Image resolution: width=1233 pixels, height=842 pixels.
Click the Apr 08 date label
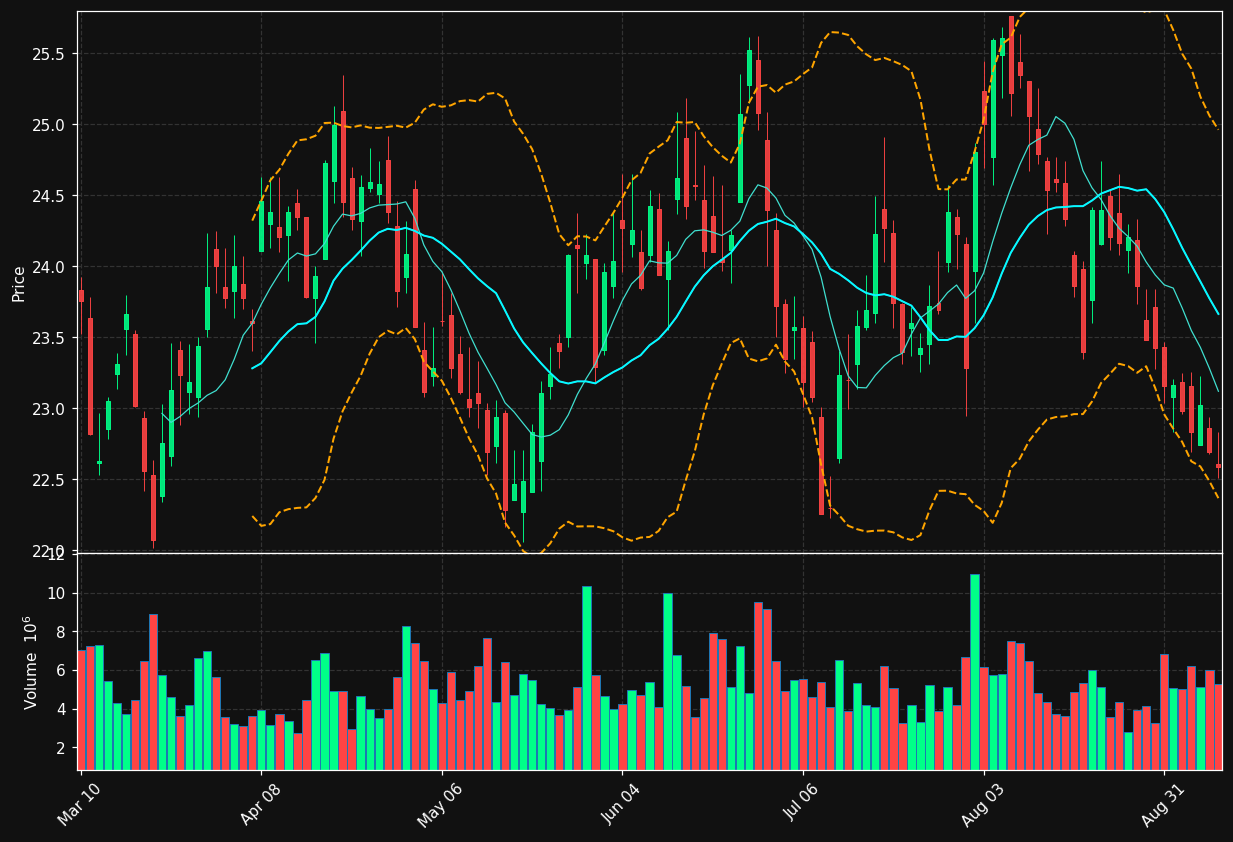pos(261,804)
